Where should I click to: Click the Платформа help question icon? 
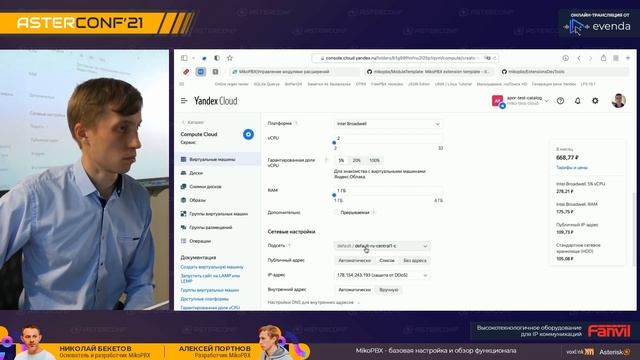pyautogui.click(x=296, y=123)
